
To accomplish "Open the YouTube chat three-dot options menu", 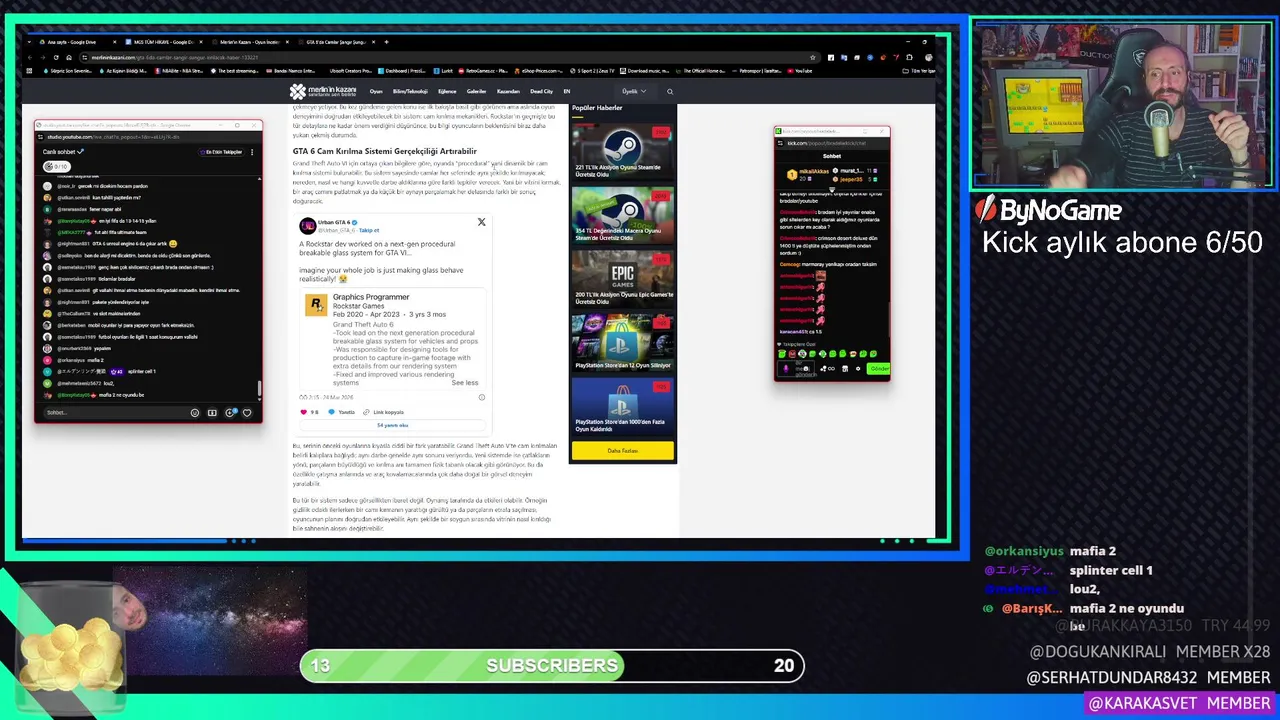I will click(x=252, y=152).
